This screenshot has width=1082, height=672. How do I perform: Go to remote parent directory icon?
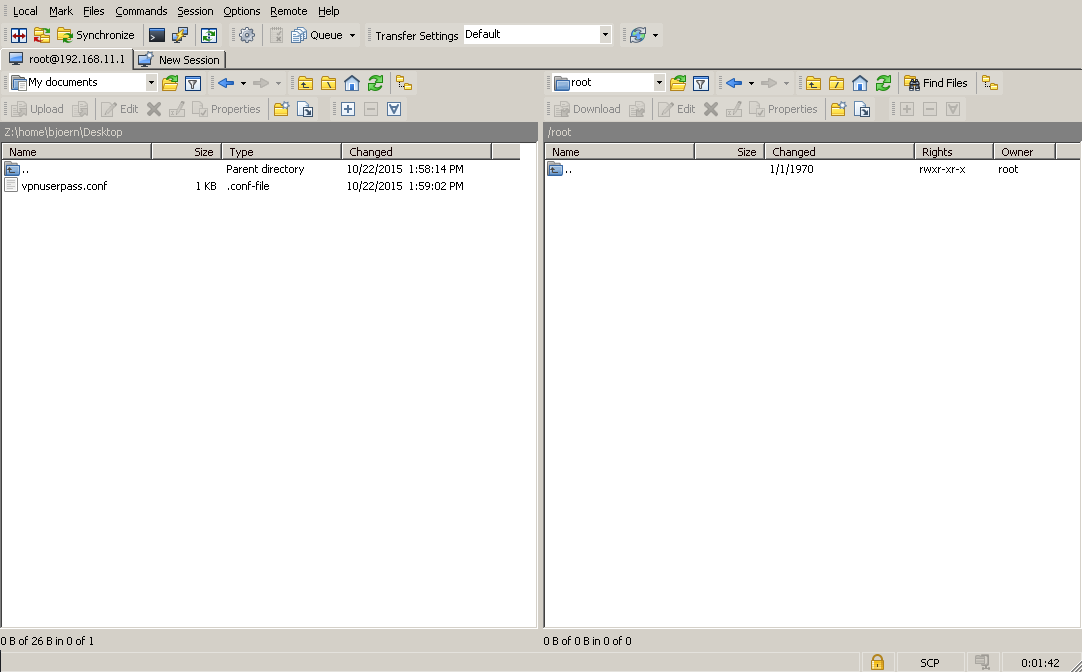click(x=813, y=83)
